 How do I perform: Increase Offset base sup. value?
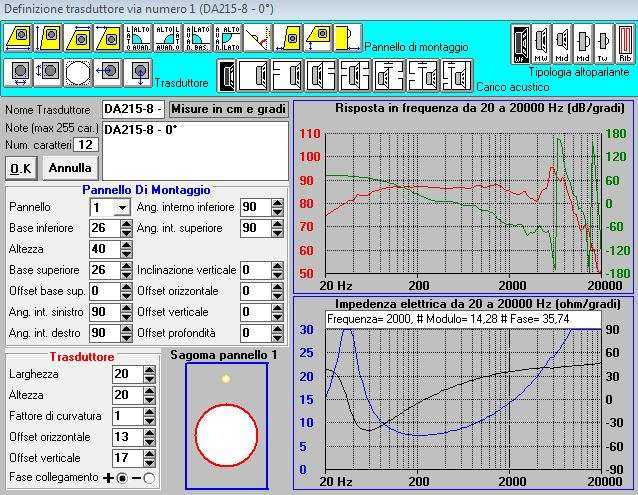(x=126, y=287)
